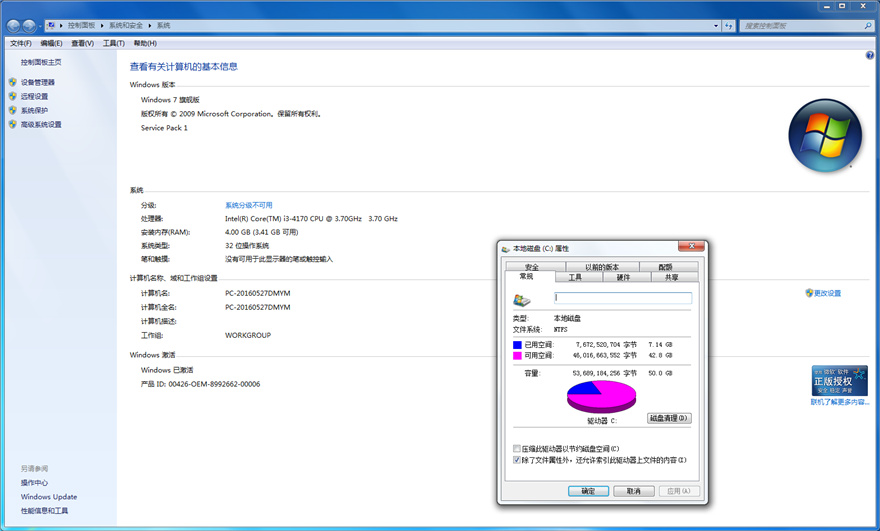Click the shield icon beside 更改设置

(x=809, y=293)
